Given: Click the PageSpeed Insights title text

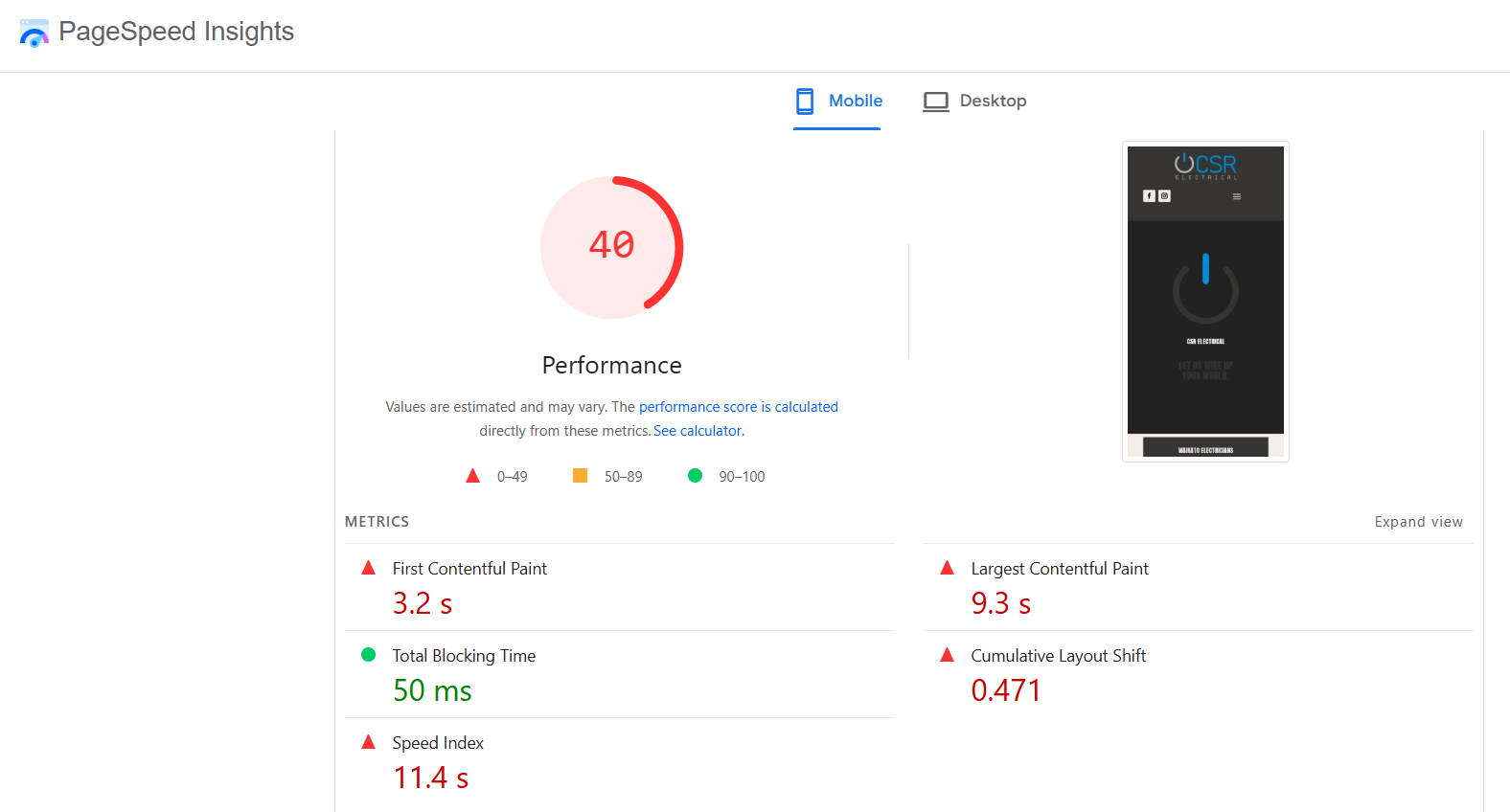Looking at the screenshot, I should (x=176, y=32).
